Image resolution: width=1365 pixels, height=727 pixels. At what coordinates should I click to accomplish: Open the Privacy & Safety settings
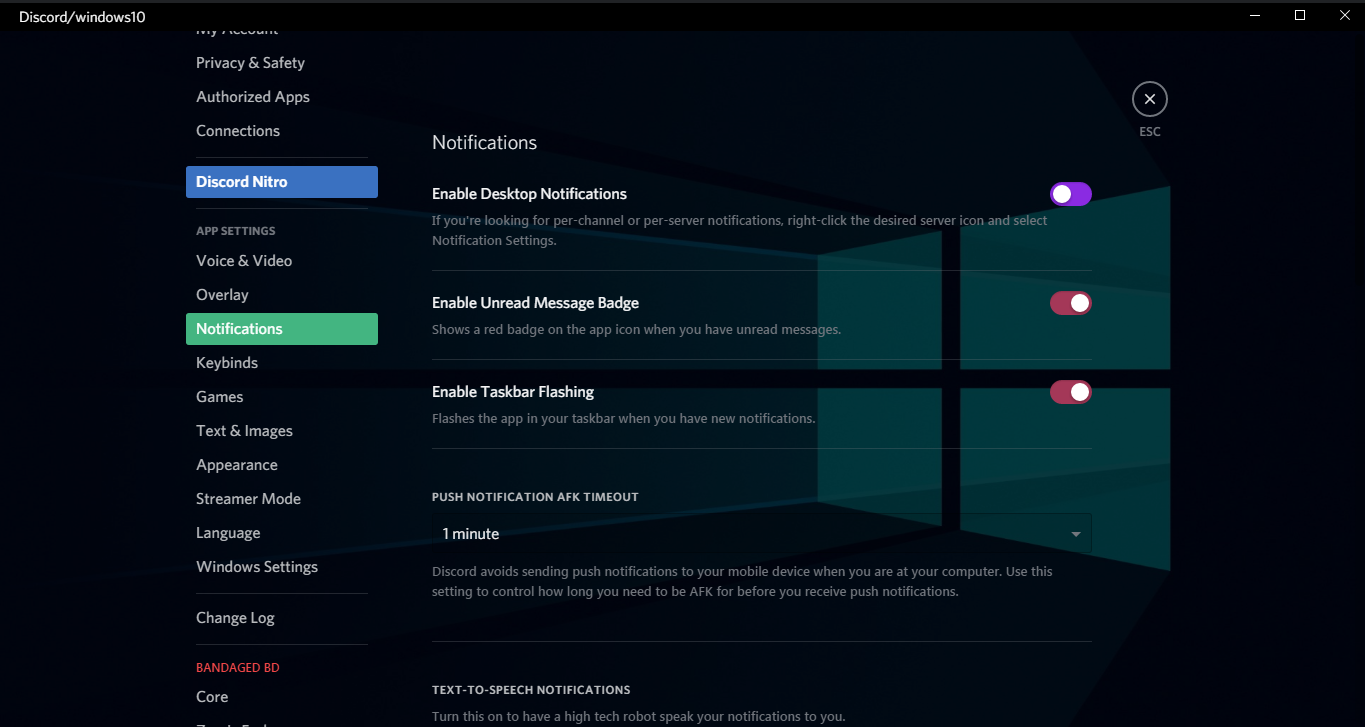(250, 62)
